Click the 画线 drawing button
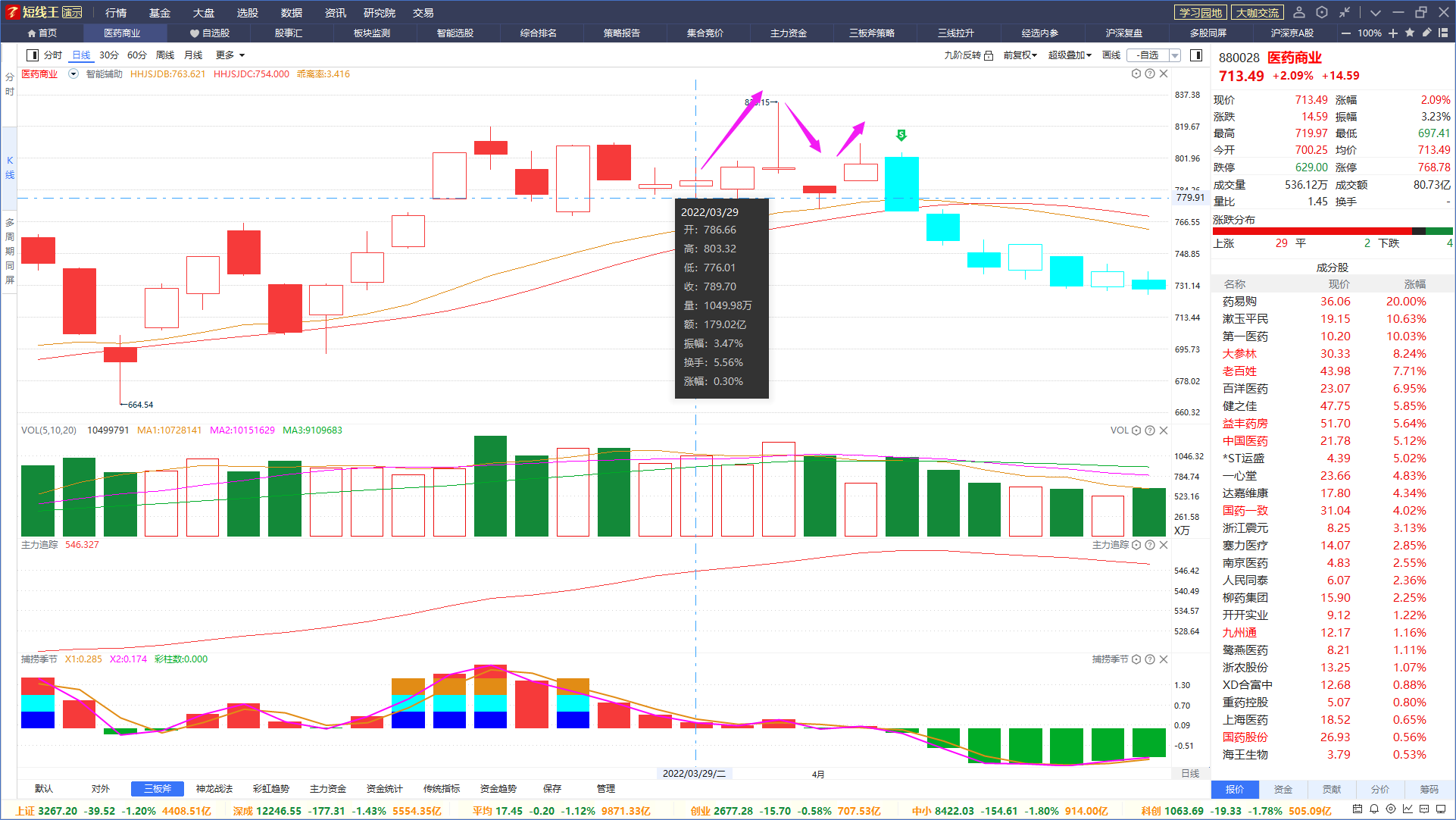The width and height of the screenshot is (1456, 820). [1111, 55]
